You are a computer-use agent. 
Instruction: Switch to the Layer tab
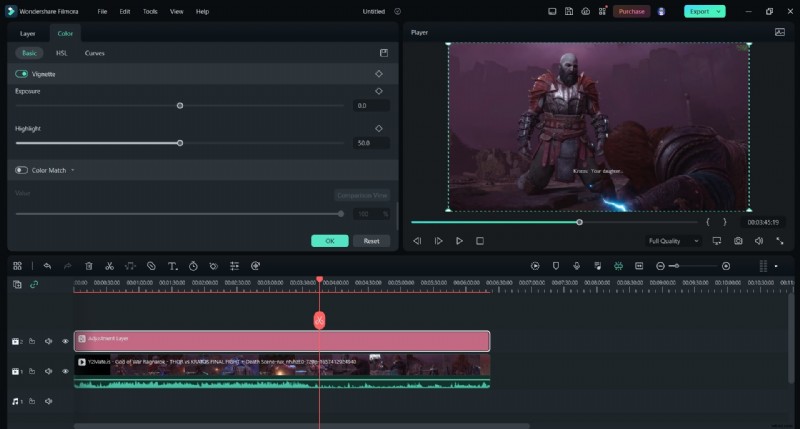(28, 34)
